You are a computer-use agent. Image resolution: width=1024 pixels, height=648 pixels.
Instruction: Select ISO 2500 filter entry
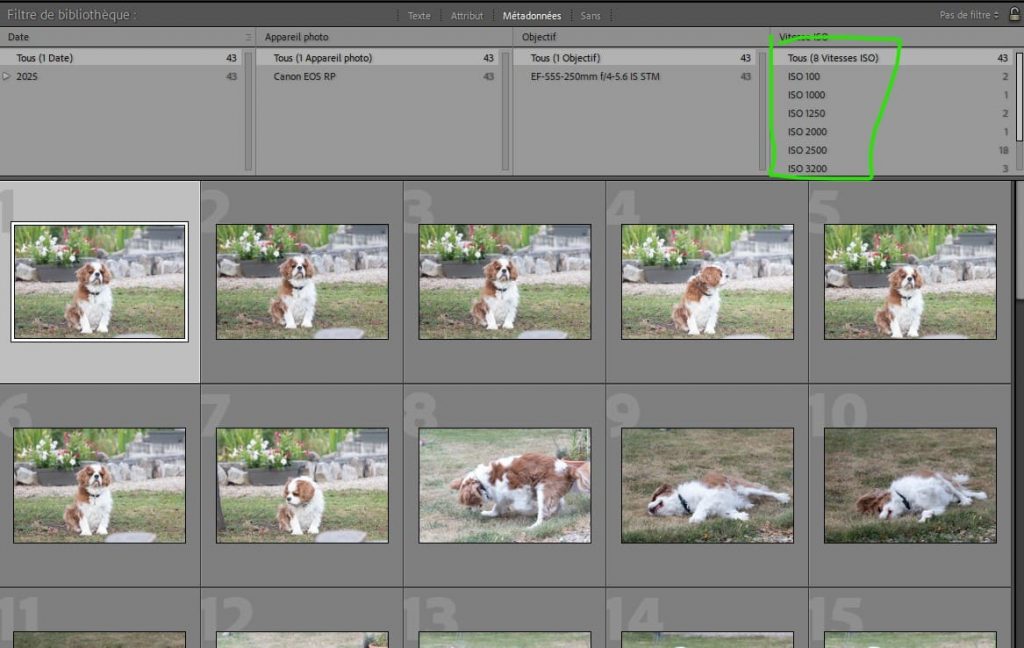pos(806,150)
